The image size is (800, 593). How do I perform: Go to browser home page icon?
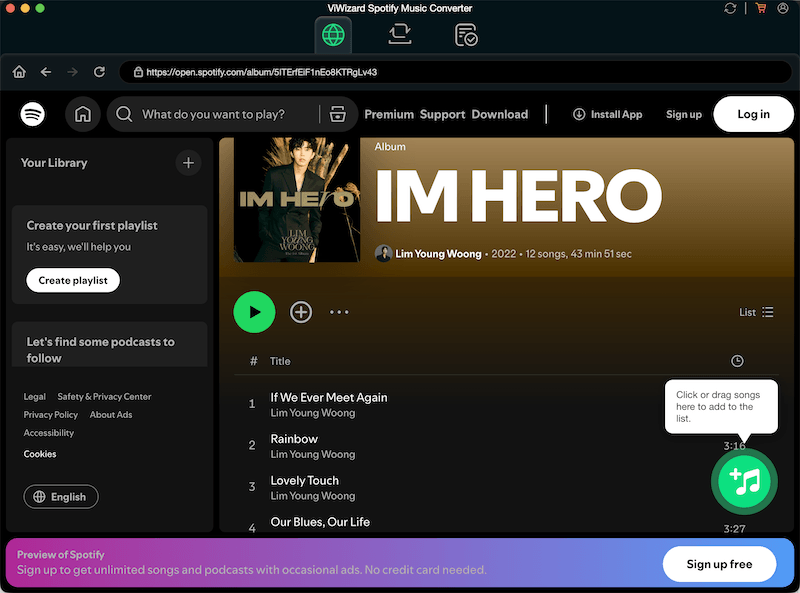tap(19, 72)
